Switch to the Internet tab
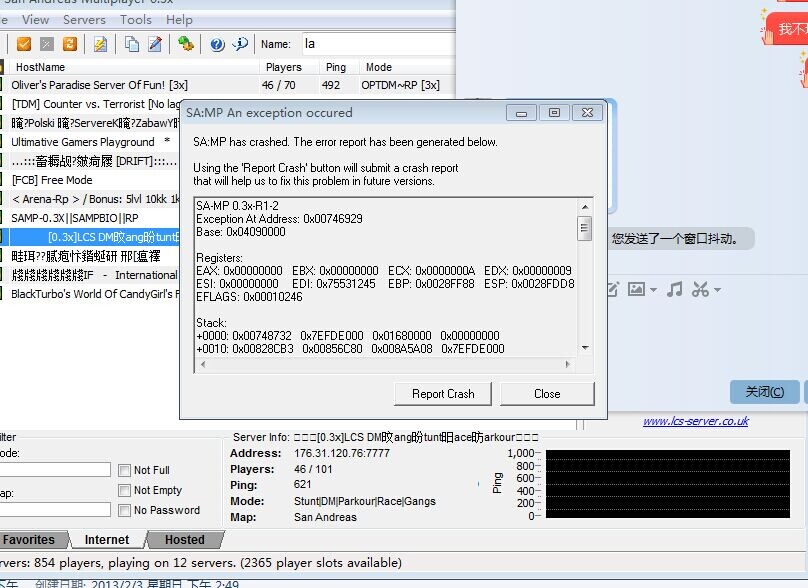Image resolution: width=808 pixels, height=588 pixels. click(107, 540)
